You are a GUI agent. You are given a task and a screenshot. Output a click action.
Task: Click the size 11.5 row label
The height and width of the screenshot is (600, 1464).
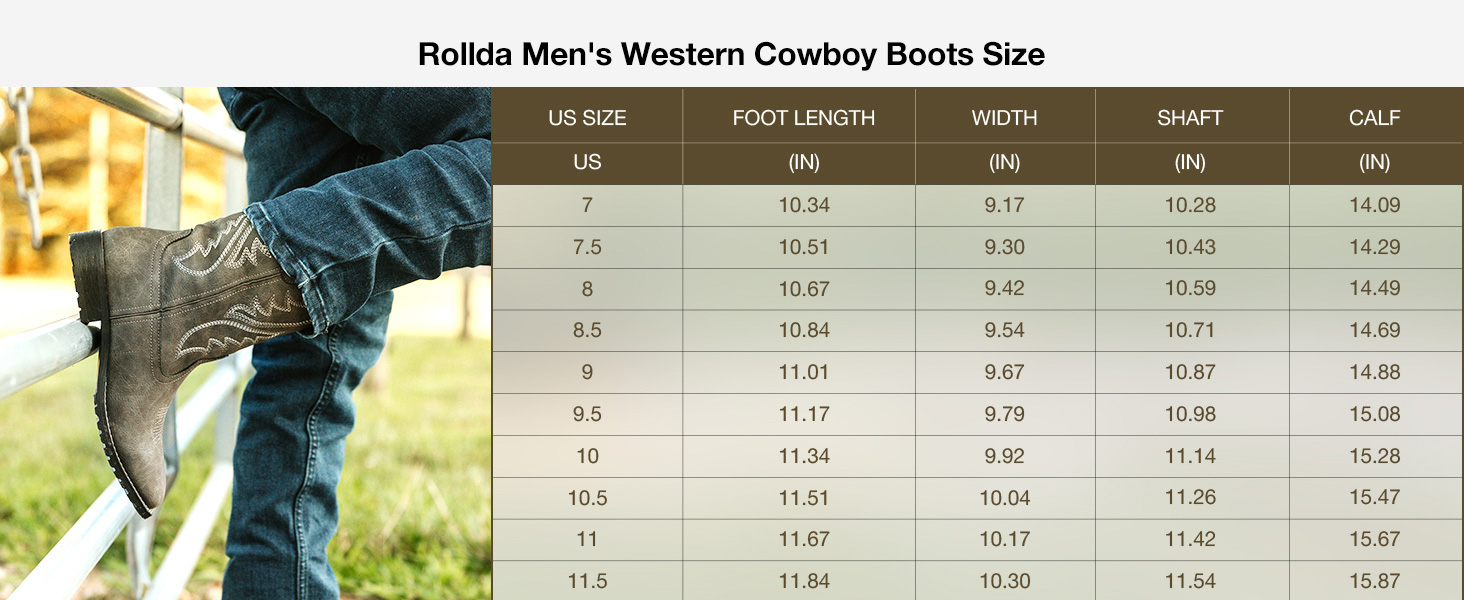coord(587,581)
